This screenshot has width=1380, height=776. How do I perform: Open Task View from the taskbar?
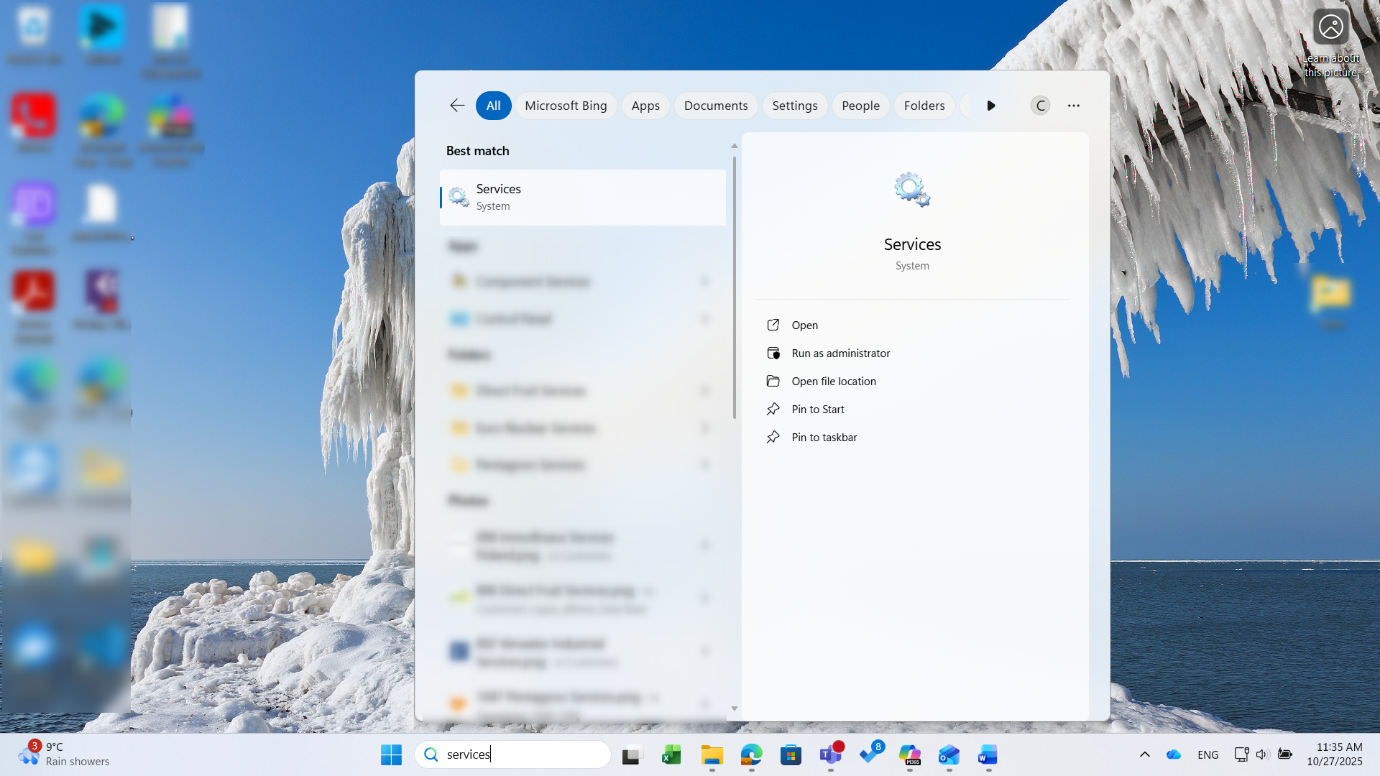click(631, 755)
